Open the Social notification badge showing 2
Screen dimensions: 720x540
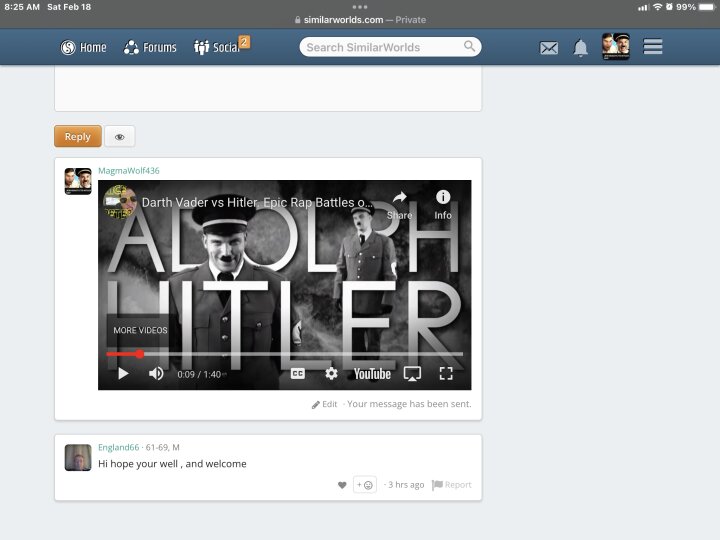coord(244,42)
